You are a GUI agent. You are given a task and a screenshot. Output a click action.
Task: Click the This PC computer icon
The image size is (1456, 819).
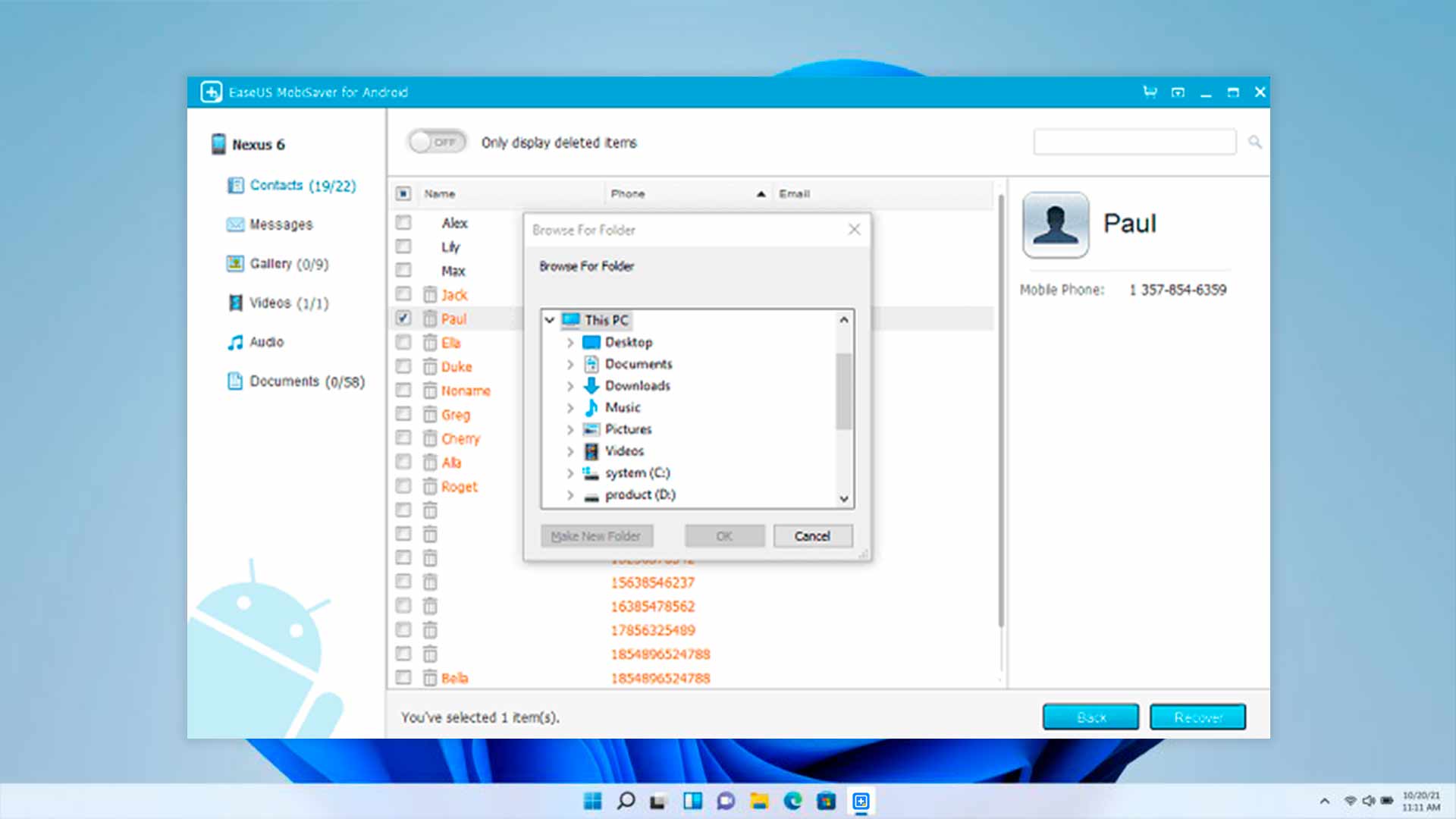click(x=571, y=320)
